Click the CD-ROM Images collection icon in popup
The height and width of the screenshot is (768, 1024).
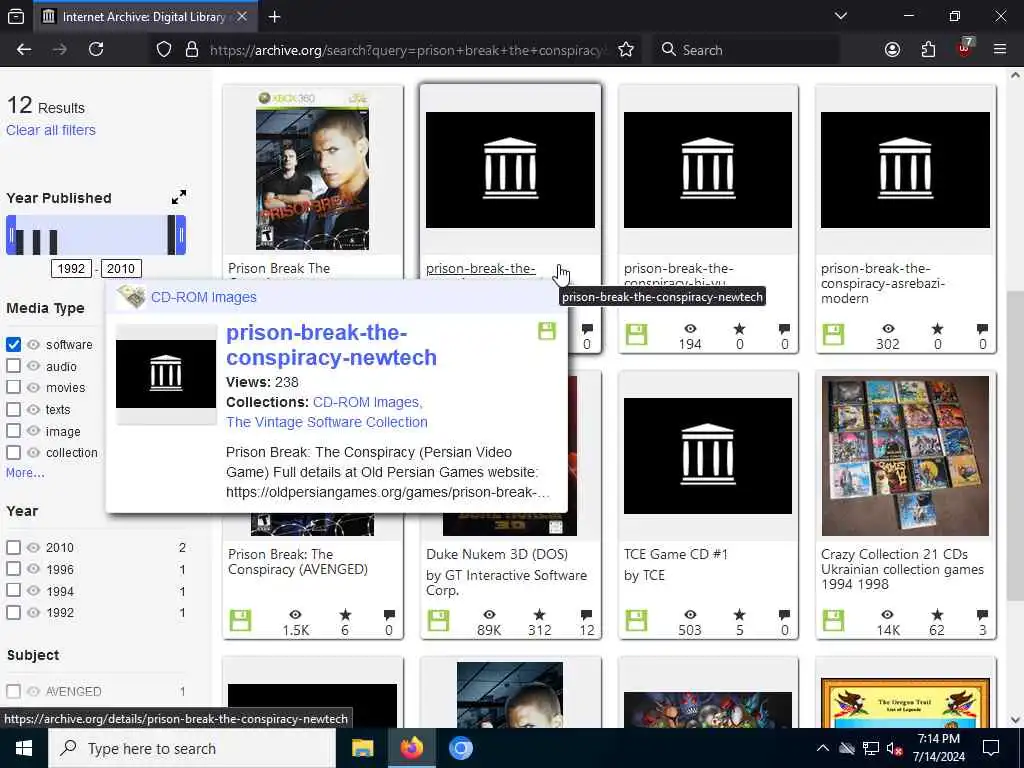pyautogui.click(x=131, y=296)
